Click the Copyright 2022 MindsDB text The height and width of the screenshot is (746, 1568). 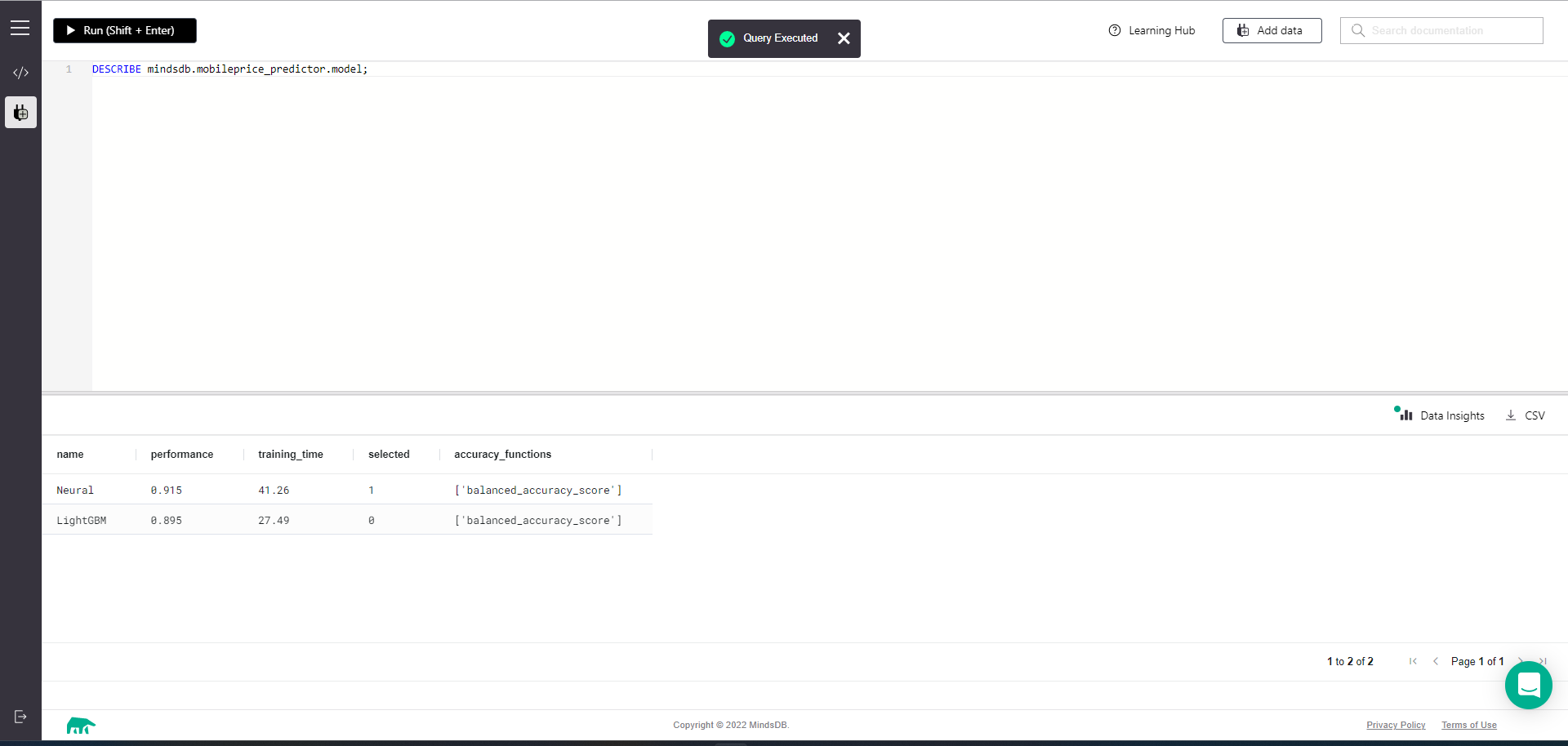click(731, 725)
